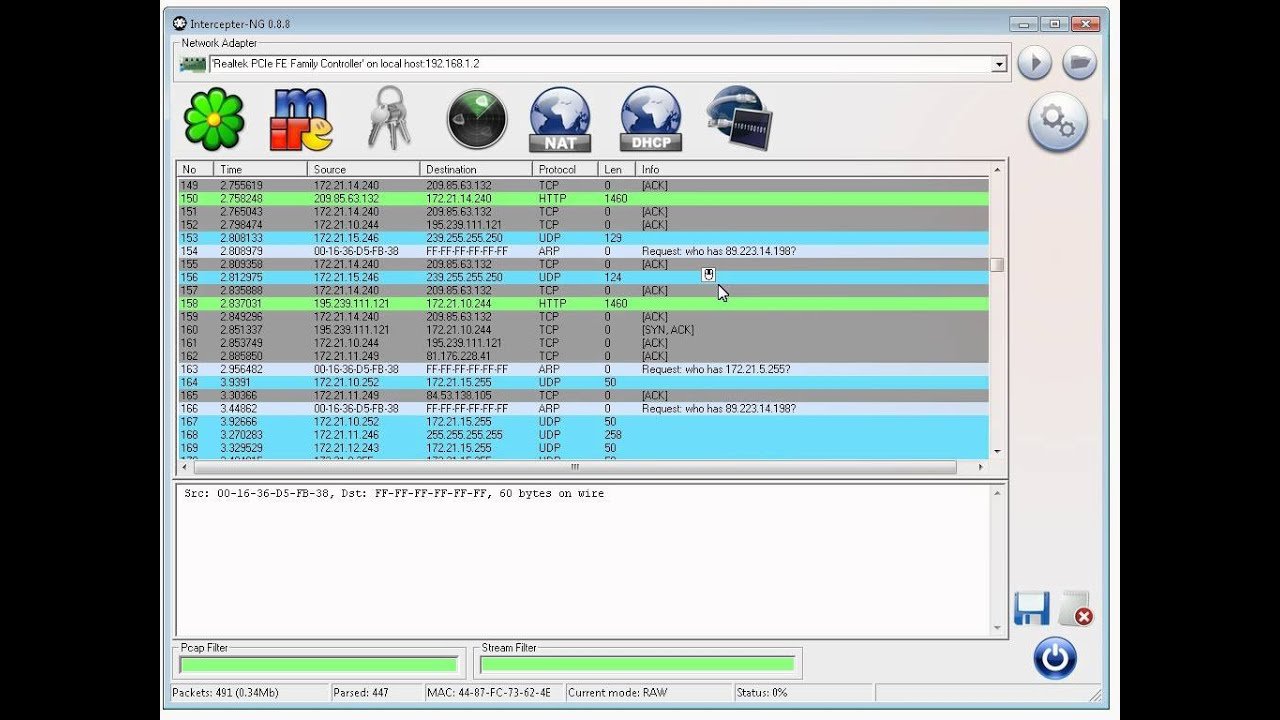Open ICQ messengers mode flower icon
The image size is (1280, 720).
(x=214, y=119)
